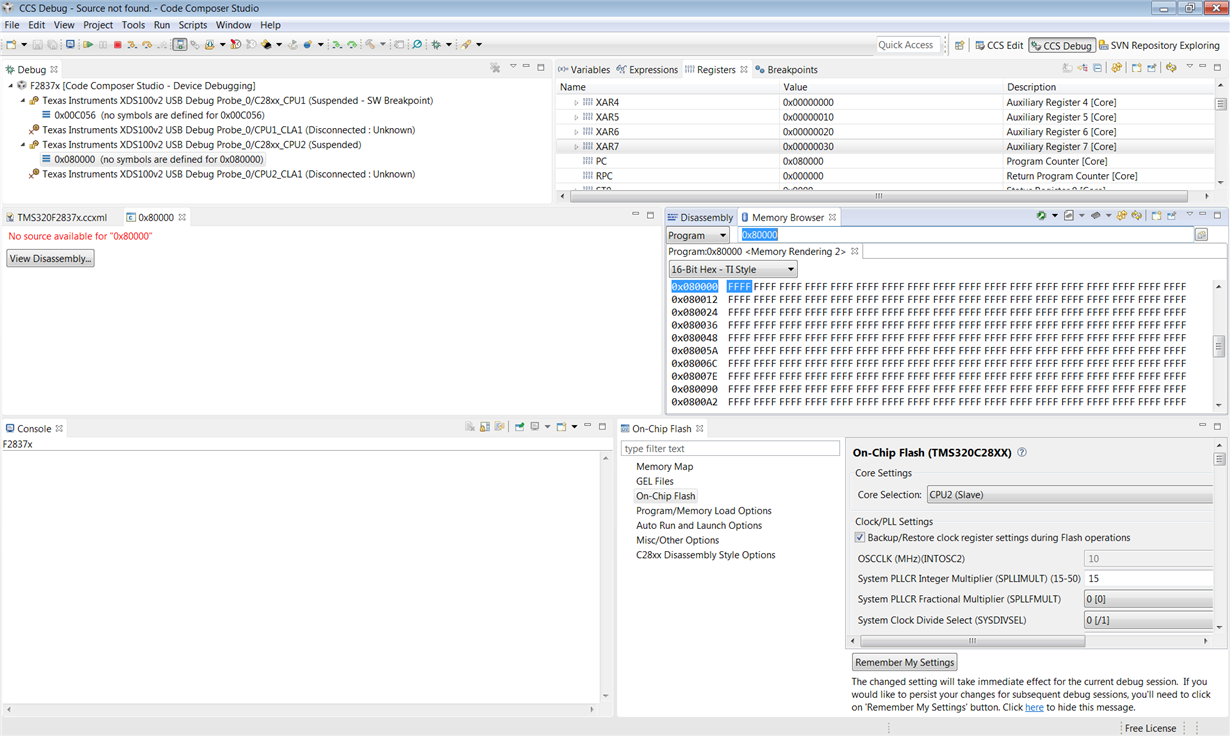Click the red Terminate debug icon
This screenshot has height=736, width=1230.
[x=118, y=45]
